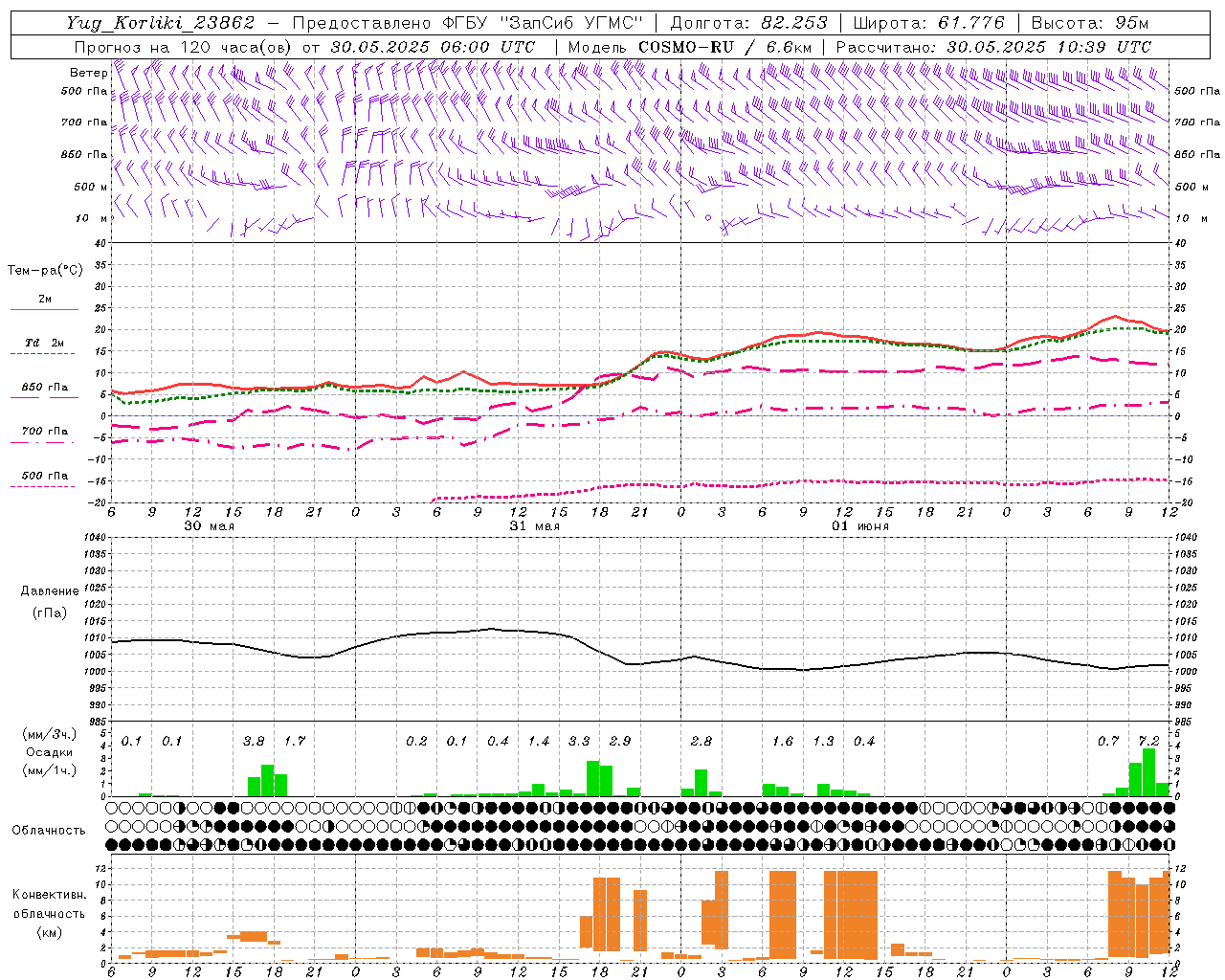Select the Осадки precipitation label
The image size is (1225, 980).
point(49,752)
